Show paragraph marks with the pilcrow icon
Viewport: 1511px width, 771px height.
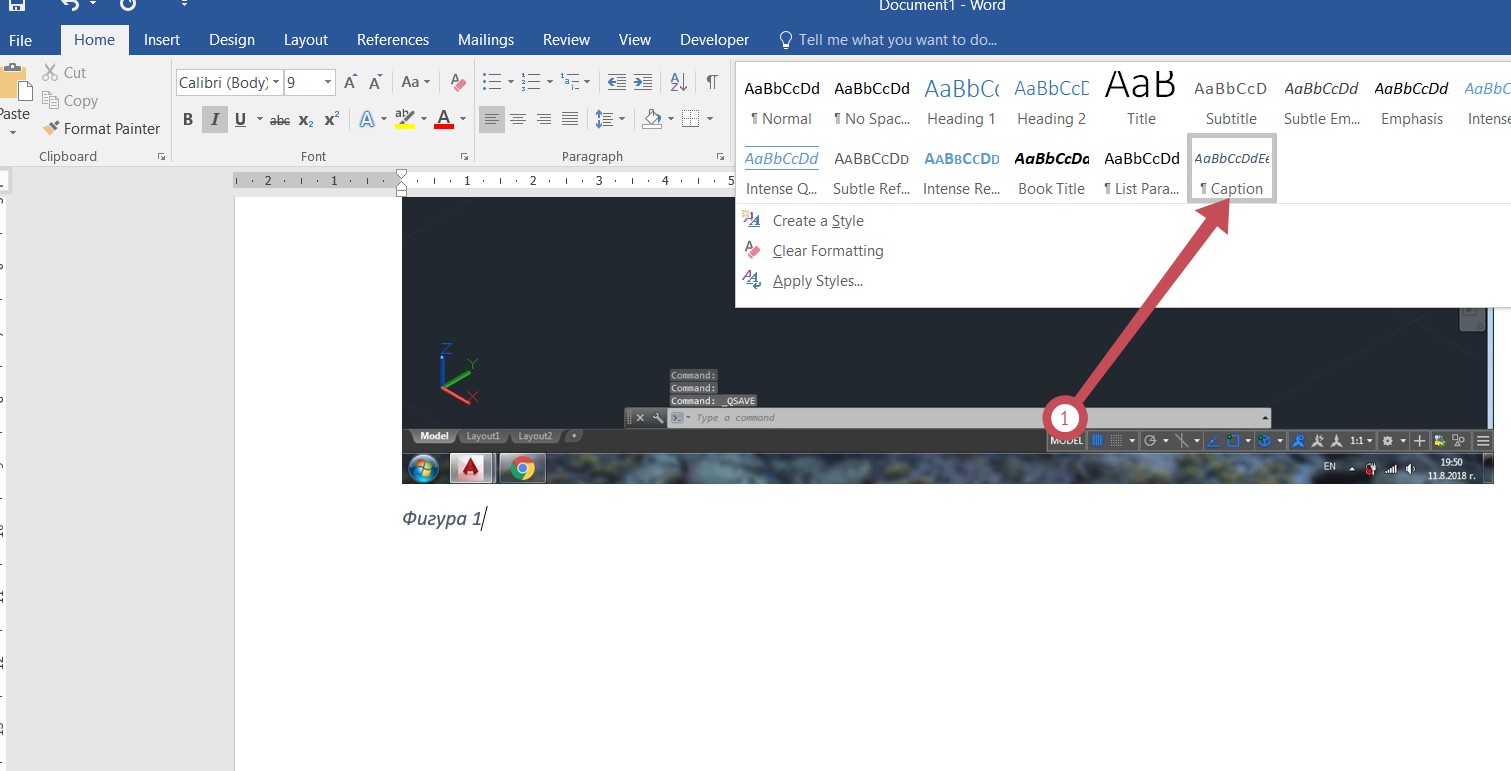711,82
